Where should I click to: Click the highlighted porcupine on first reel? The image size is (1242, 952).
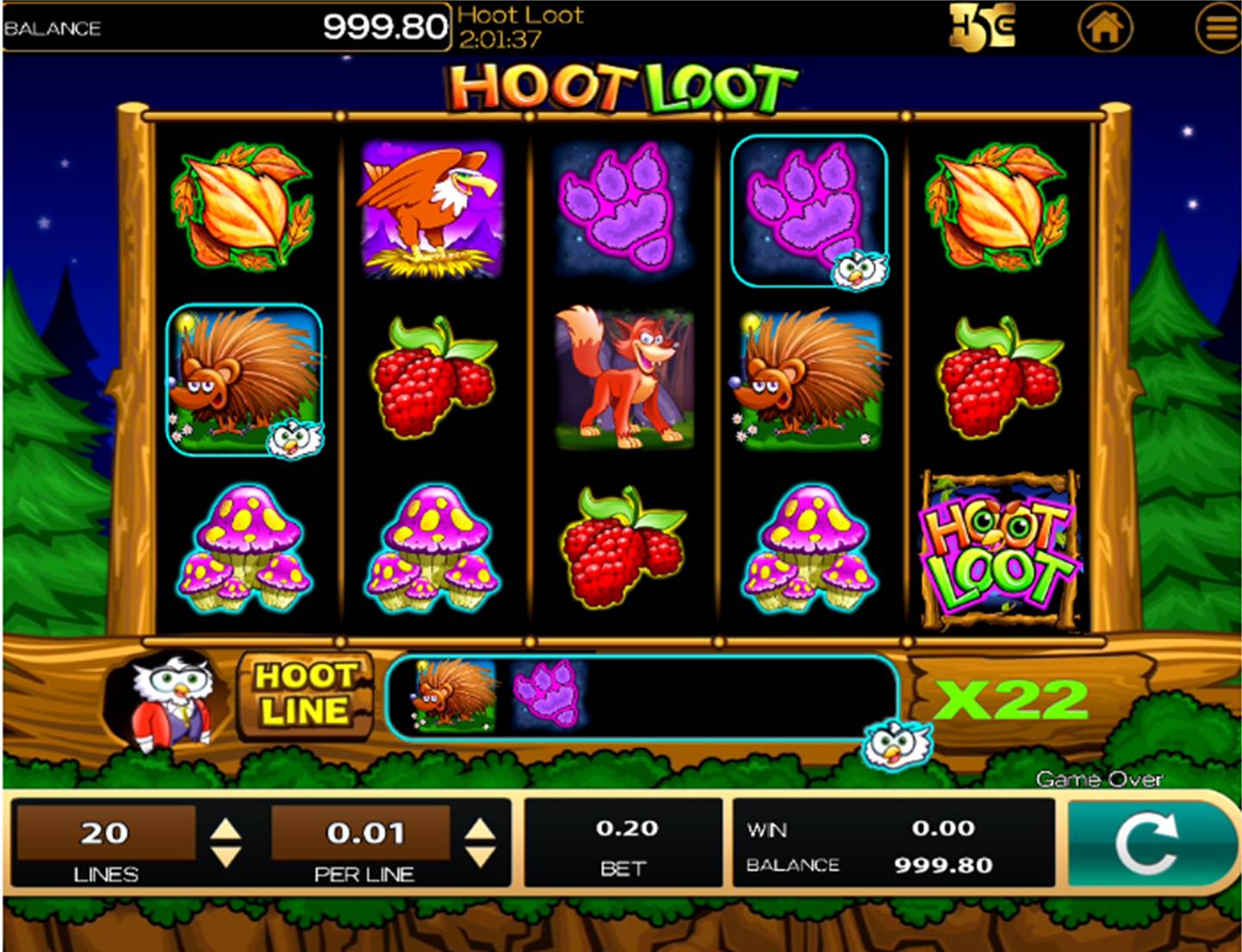[244, 379]
